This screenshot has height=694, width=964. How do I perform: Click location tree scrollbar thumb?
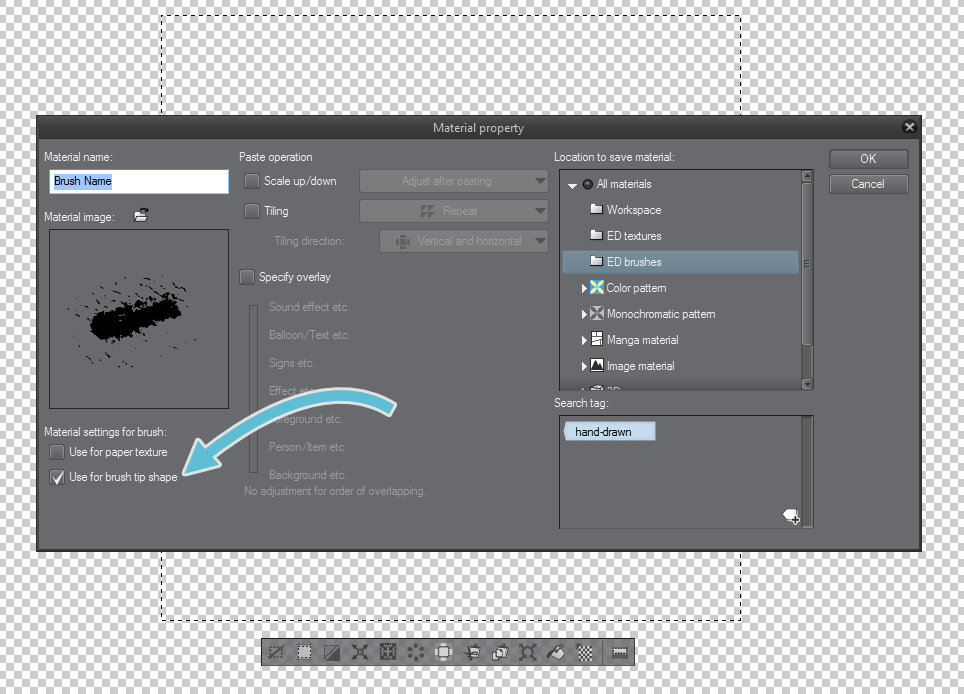tap(807, 263)
